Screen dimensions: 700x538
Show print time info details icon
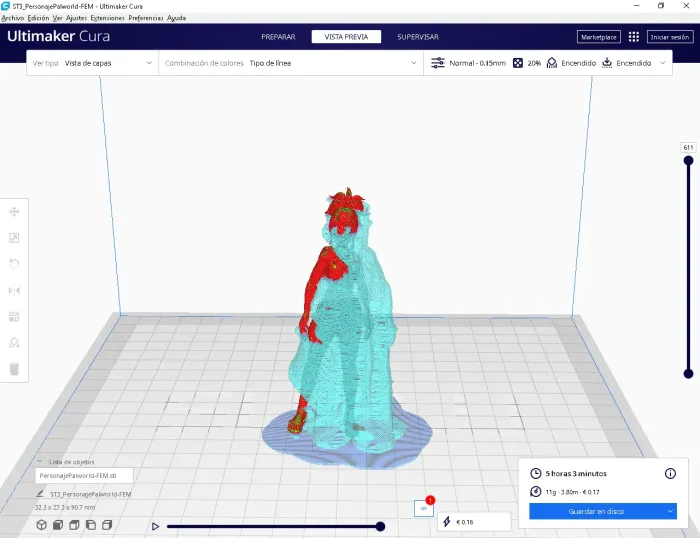[670, 473]
